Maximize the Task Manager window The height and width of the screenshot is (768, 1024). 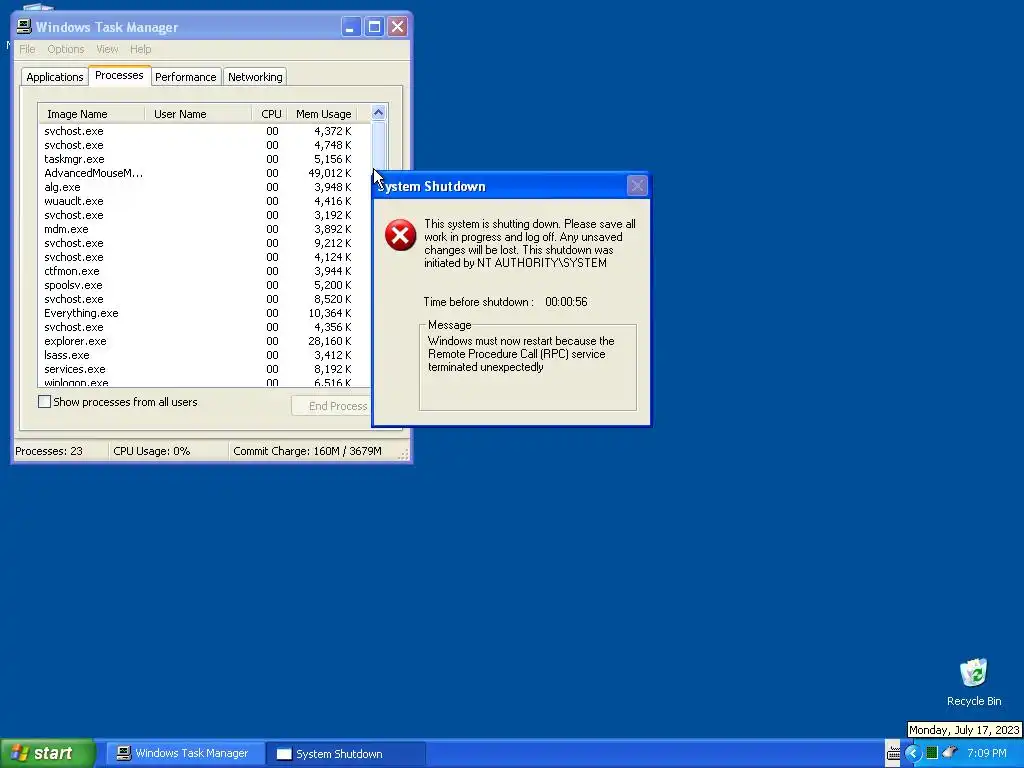pos(374,27)
